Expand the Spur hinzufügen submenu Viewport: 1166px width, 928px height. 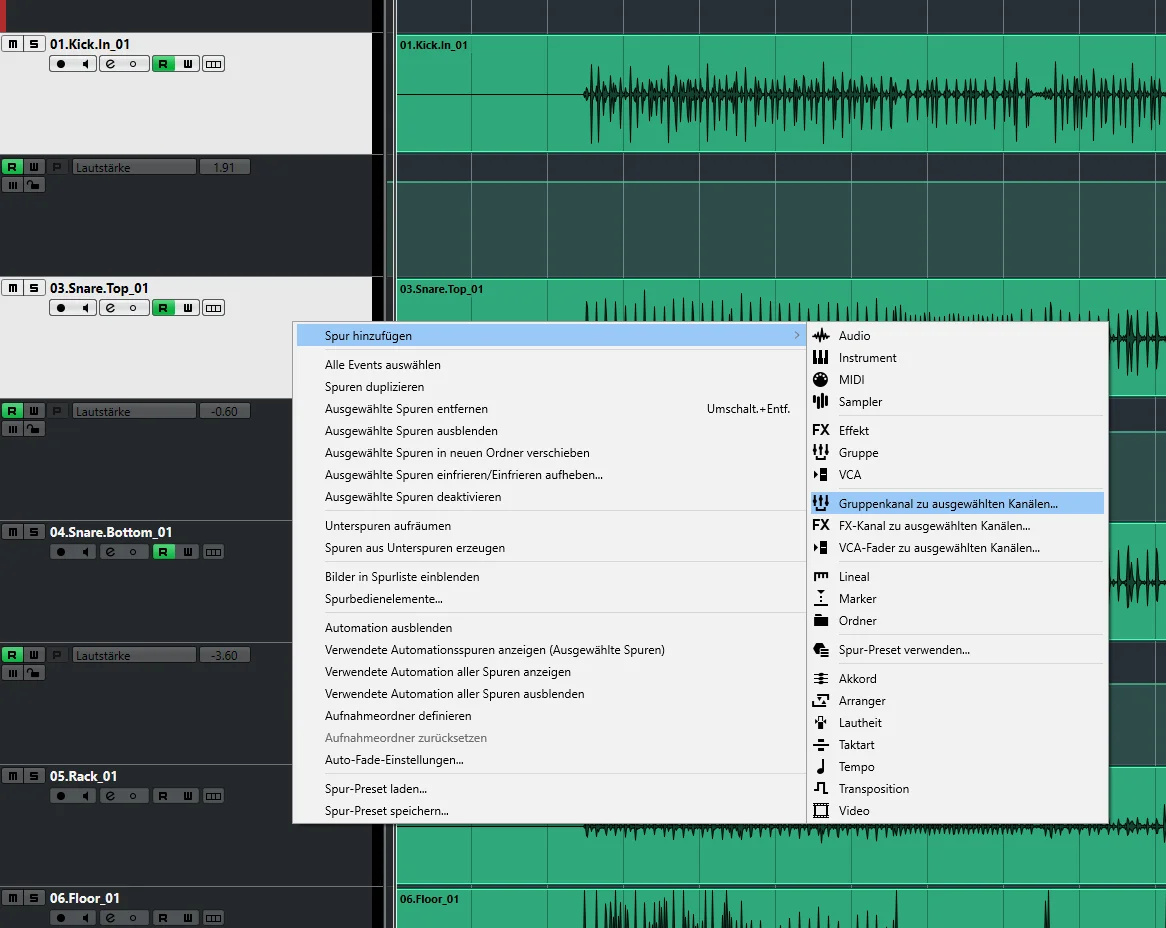(550, 336)
